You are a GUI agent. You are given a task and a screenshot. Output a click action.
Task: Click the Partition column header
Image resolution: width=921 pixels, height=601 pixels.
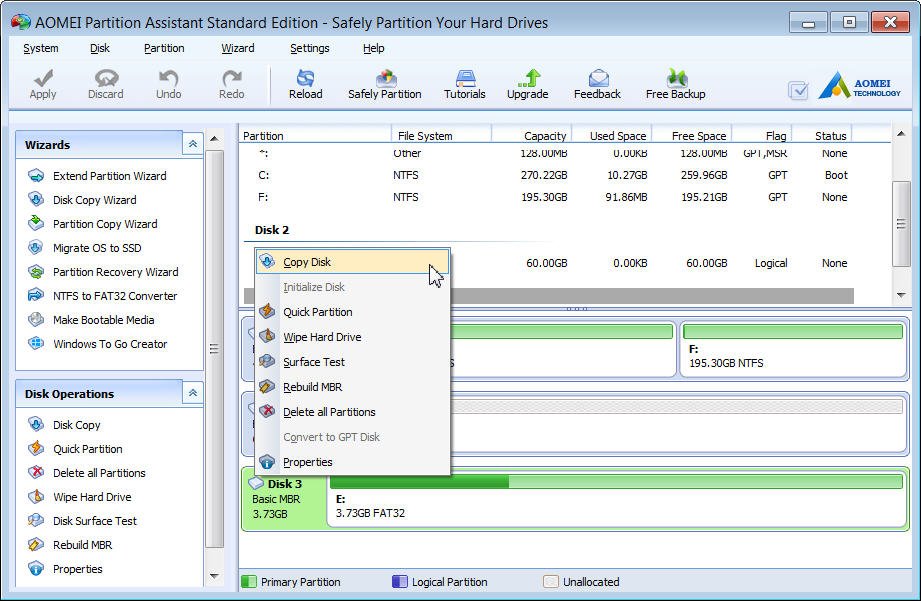315,136
